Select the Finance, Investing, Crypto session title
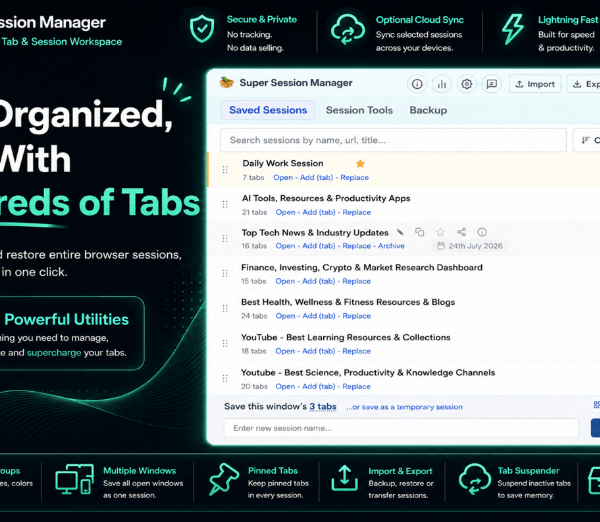This screenshot has width=600, height=522. [362, 268]
